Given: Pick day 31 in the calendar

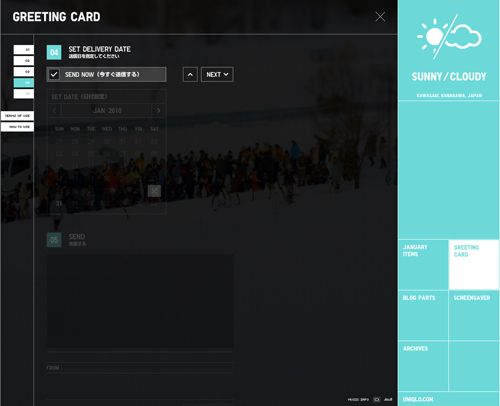Looking at the screenshot, I should pyautogui.click(x=59, y=203).
